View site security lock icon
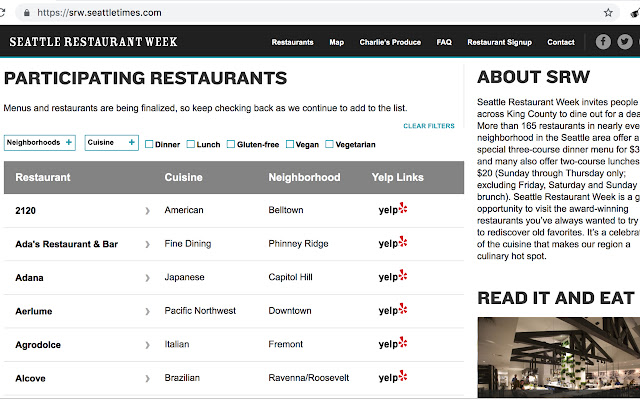The height and width of the screenshot is (400, 640). click(27, 13)
